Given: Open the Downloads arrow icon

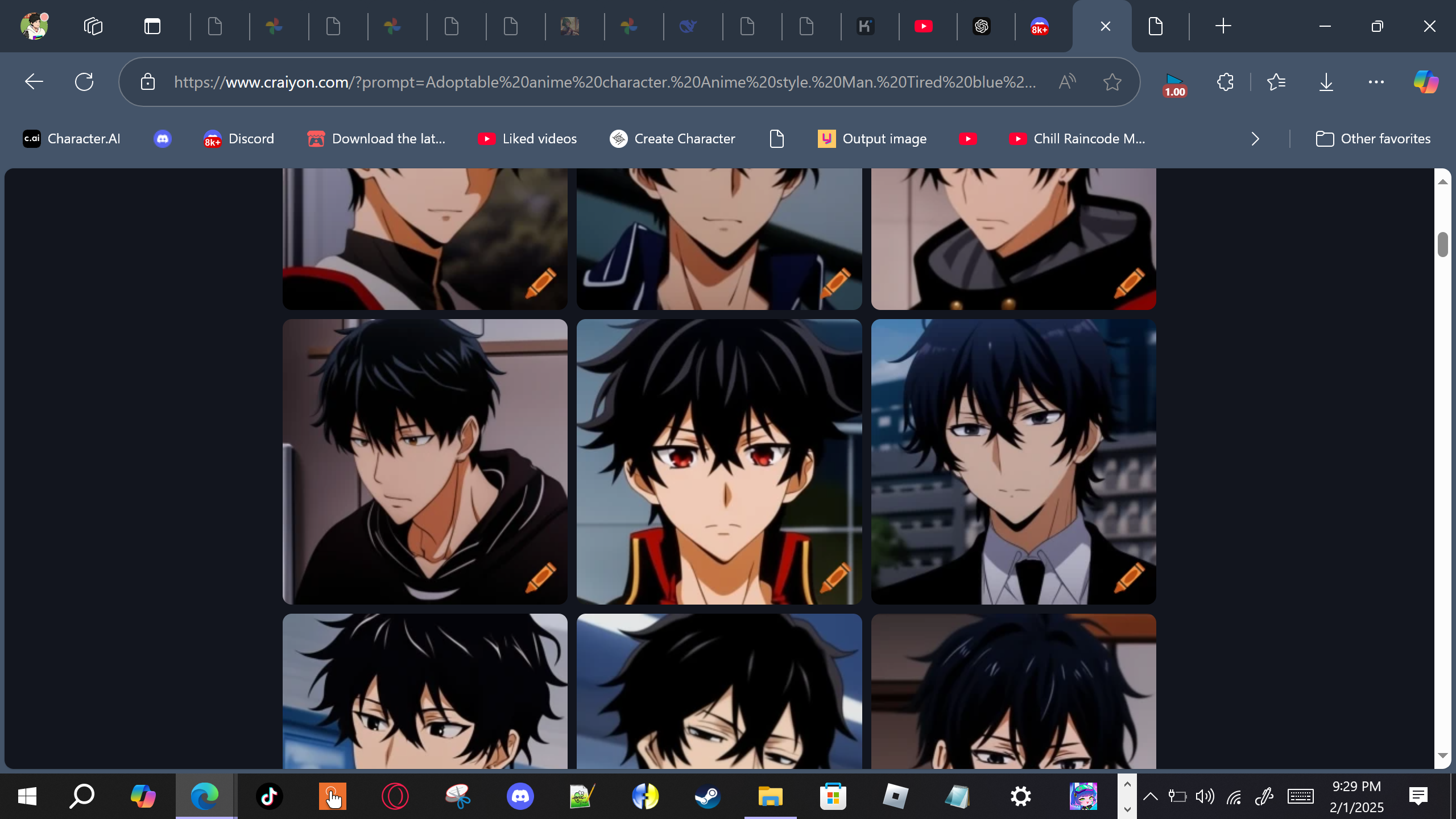Looking at the screenshot, I should (1326, 82).
